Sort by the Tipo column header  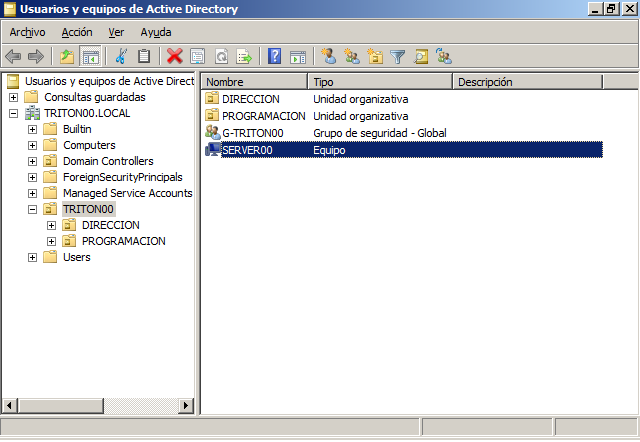click(380, 82)
